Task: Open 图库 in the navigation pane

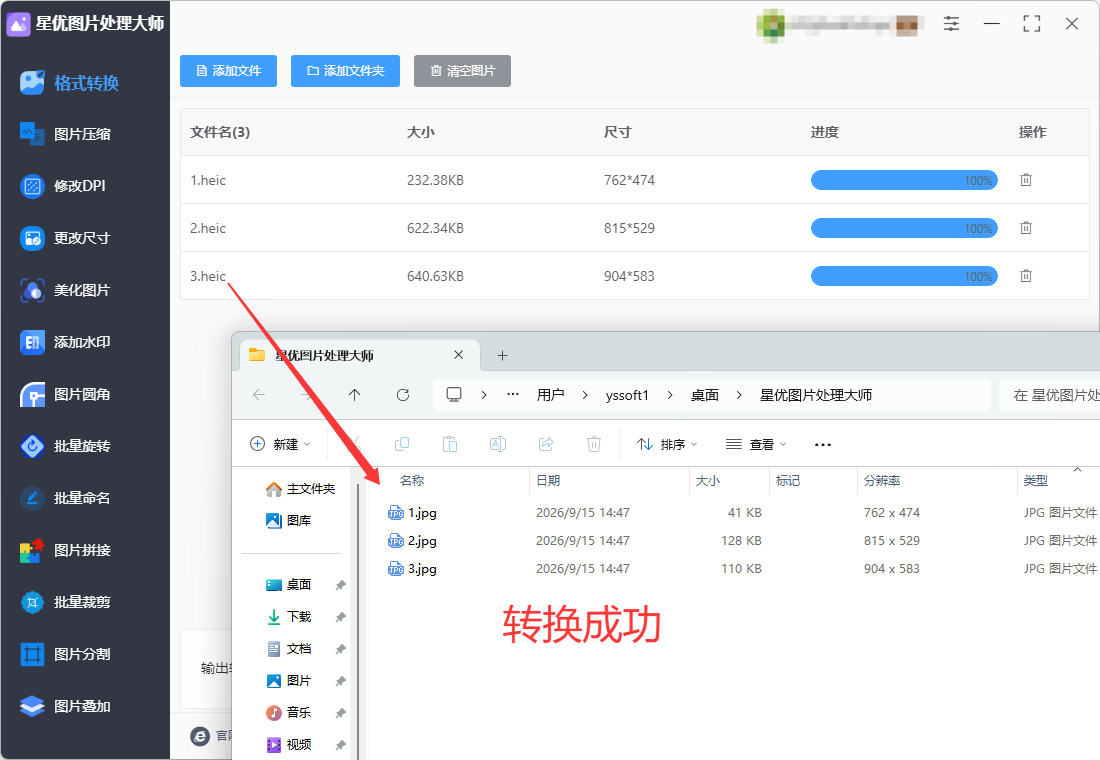Action: 288,521
